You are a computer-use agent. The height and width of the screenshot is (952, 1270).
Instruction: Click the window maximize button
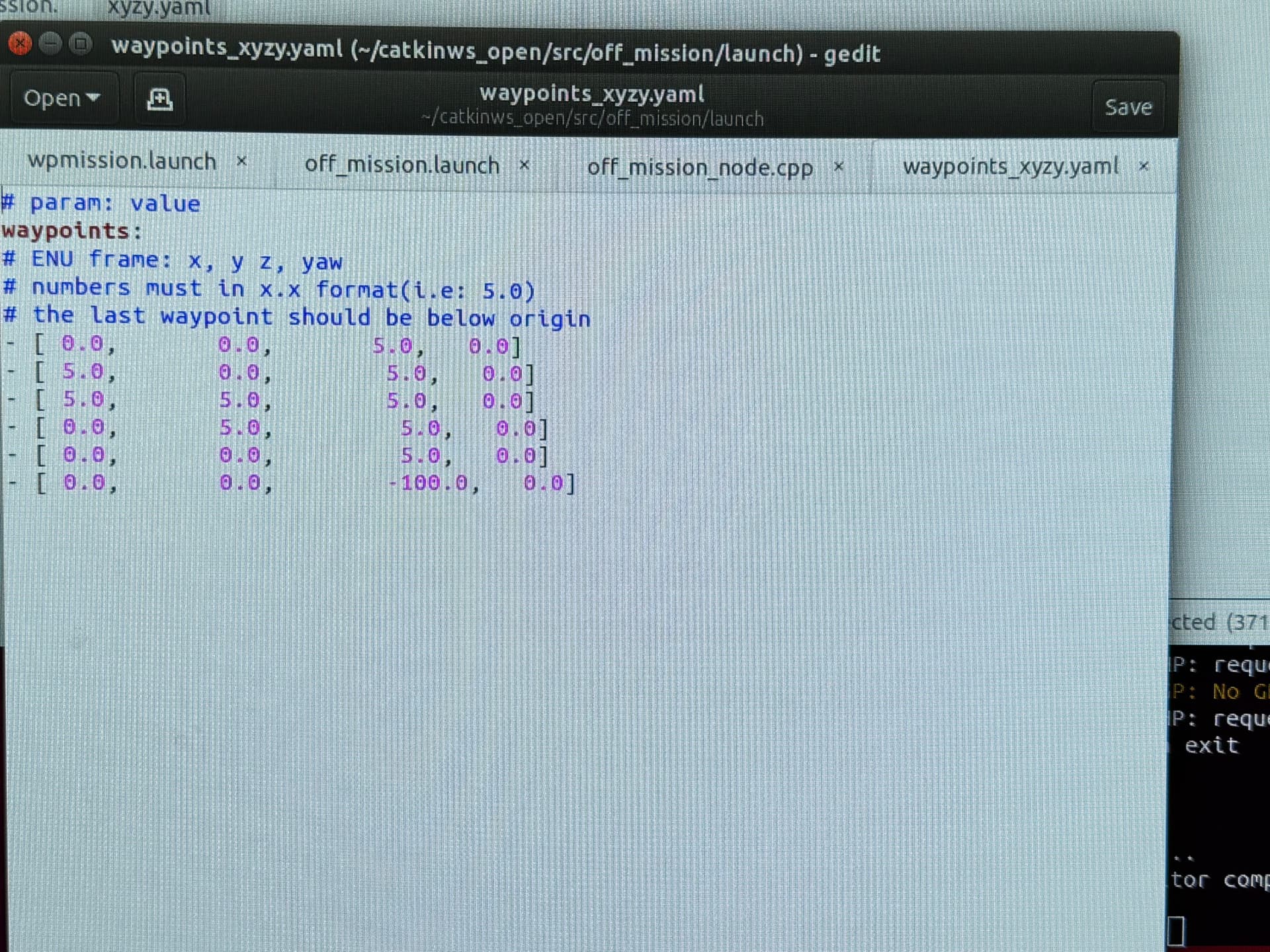pyautogui.click(x=81, y=44)
